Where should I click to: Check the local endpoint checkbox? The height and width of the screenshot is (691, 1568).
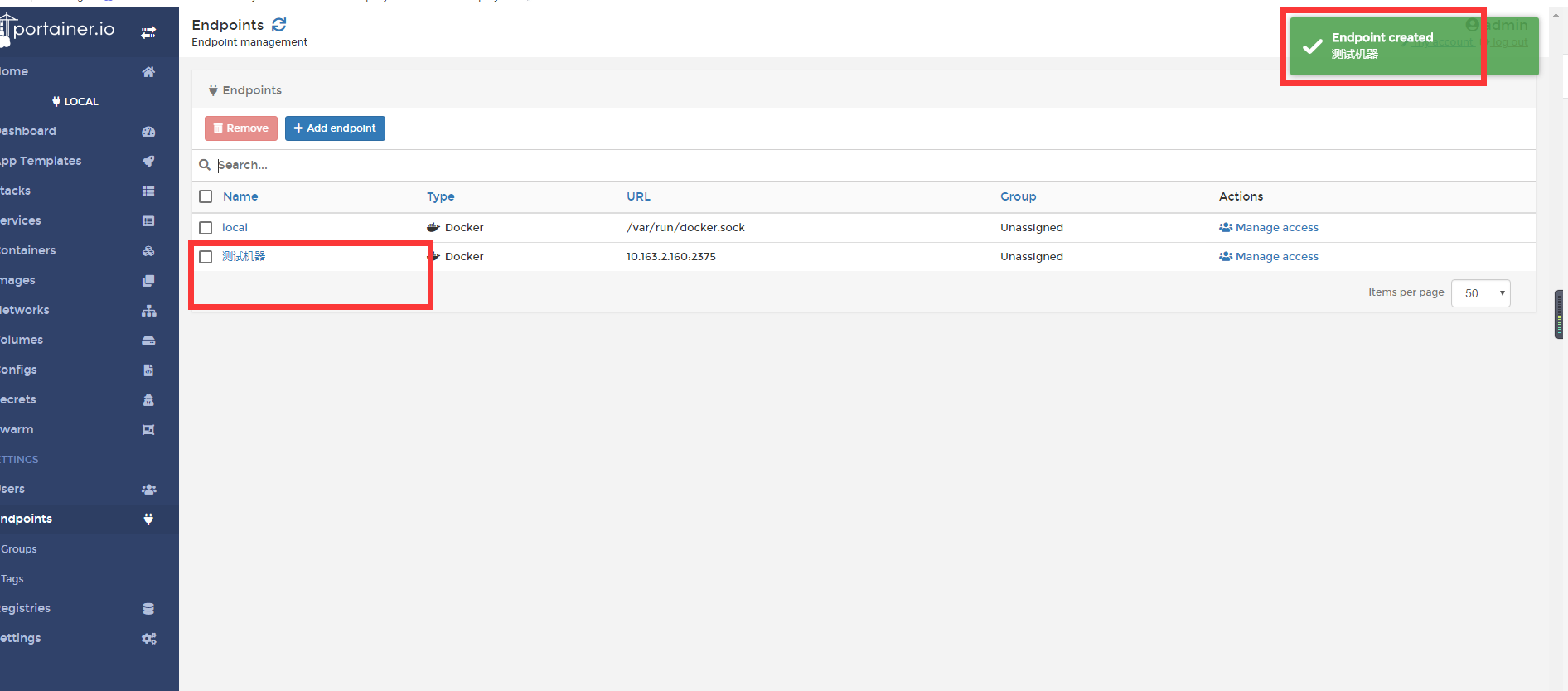(x=206, y=227)
